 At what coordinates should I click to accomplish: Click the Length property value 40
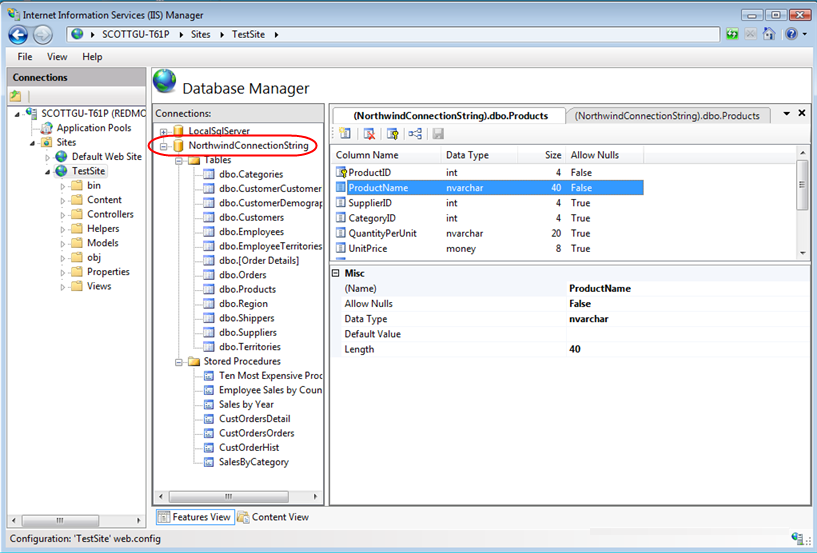(575, 349)
